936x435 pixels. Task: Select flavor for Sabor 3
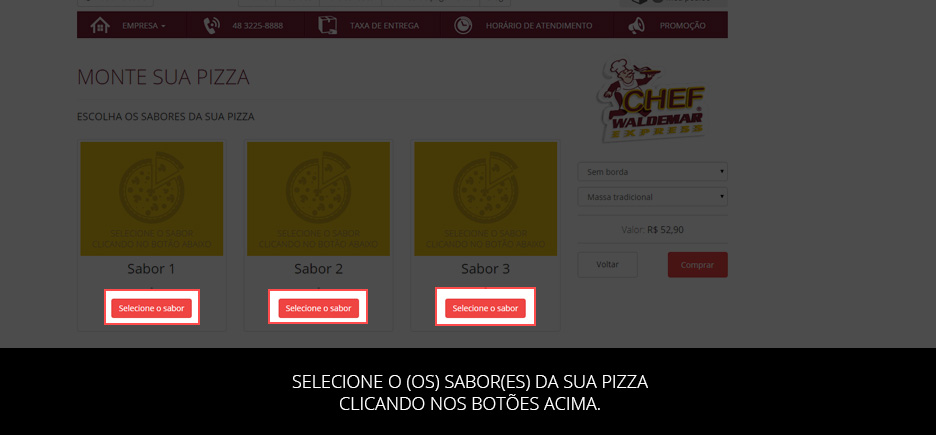coord(485,308)
